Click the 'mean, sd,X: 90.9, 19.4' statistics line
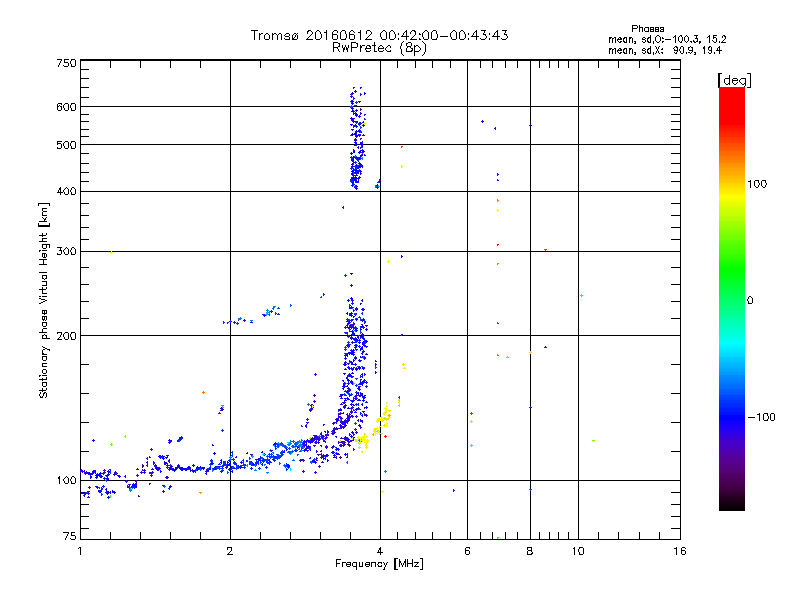800x600 pixels. click(x=665, y=50)
